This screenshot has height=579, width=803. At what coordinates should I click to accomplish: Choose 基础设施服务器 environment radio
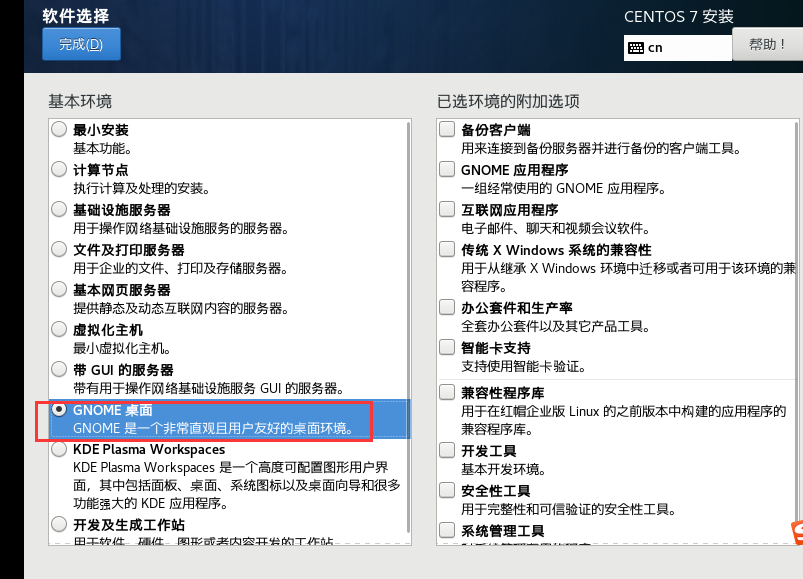[59, 209]
